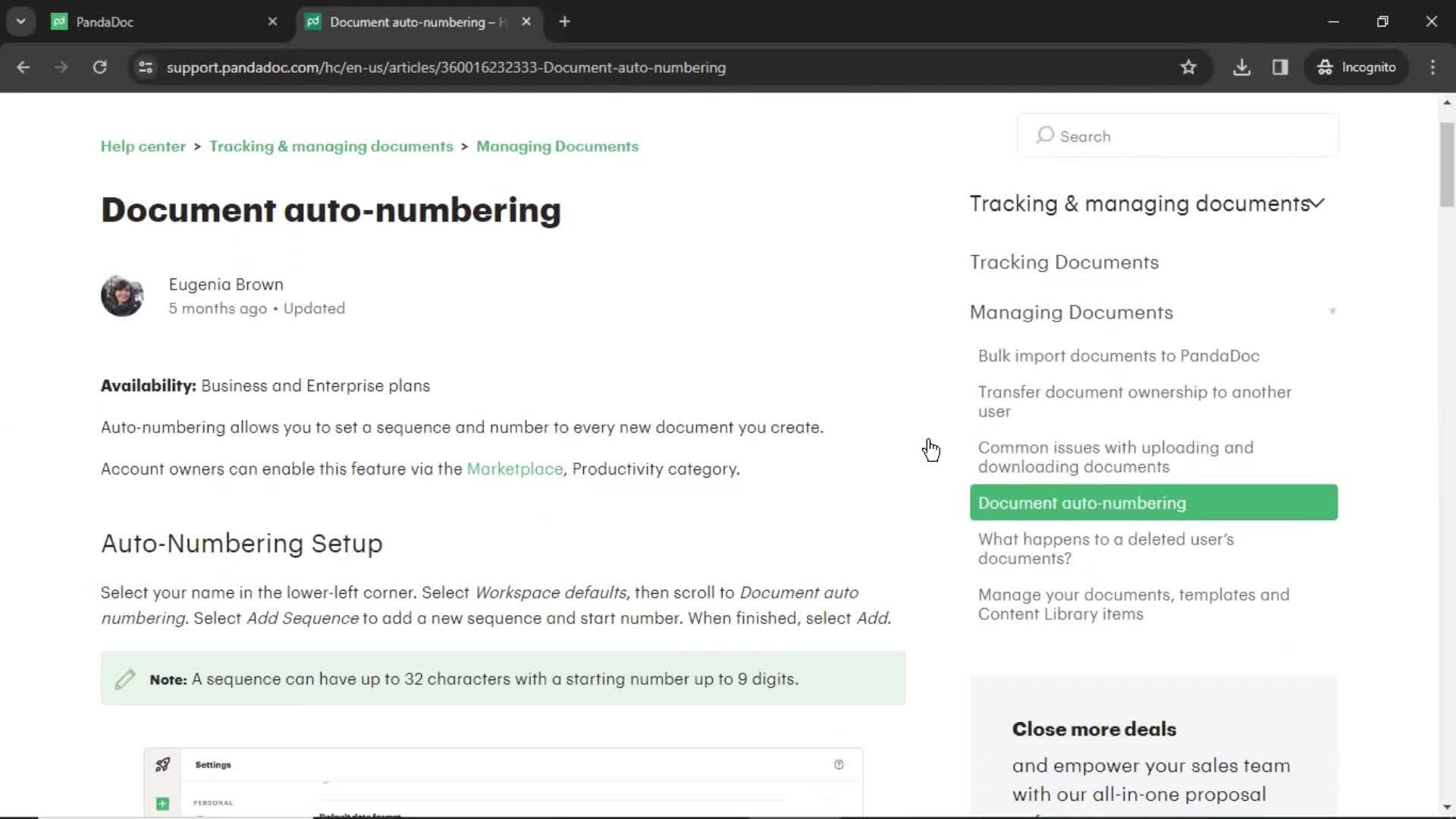Open a new browser tab

(564, 22)
